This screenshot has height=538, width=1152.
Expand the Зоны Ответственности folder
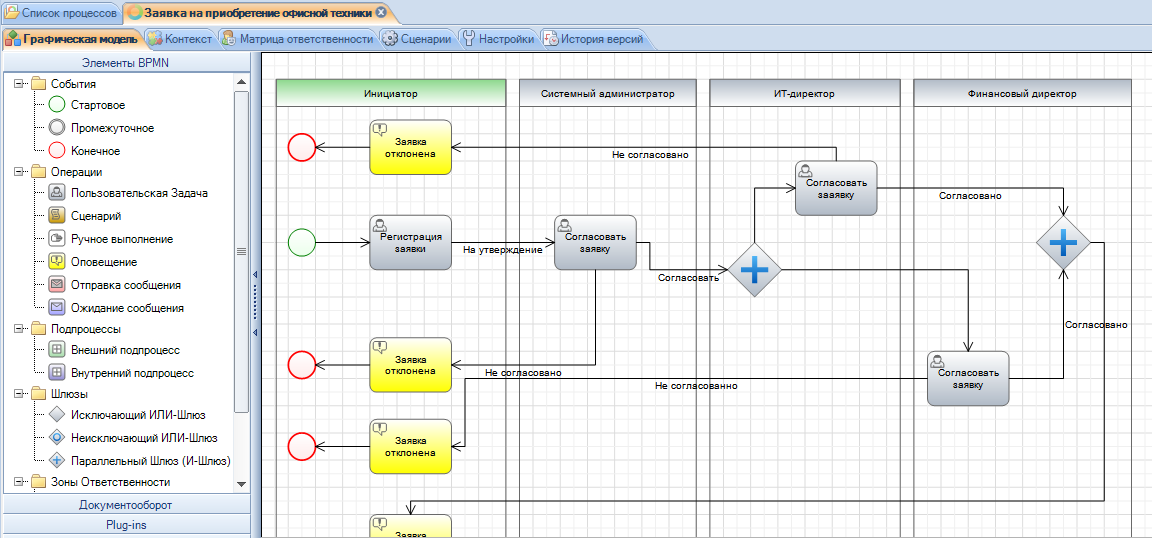[x=19, y=482]
